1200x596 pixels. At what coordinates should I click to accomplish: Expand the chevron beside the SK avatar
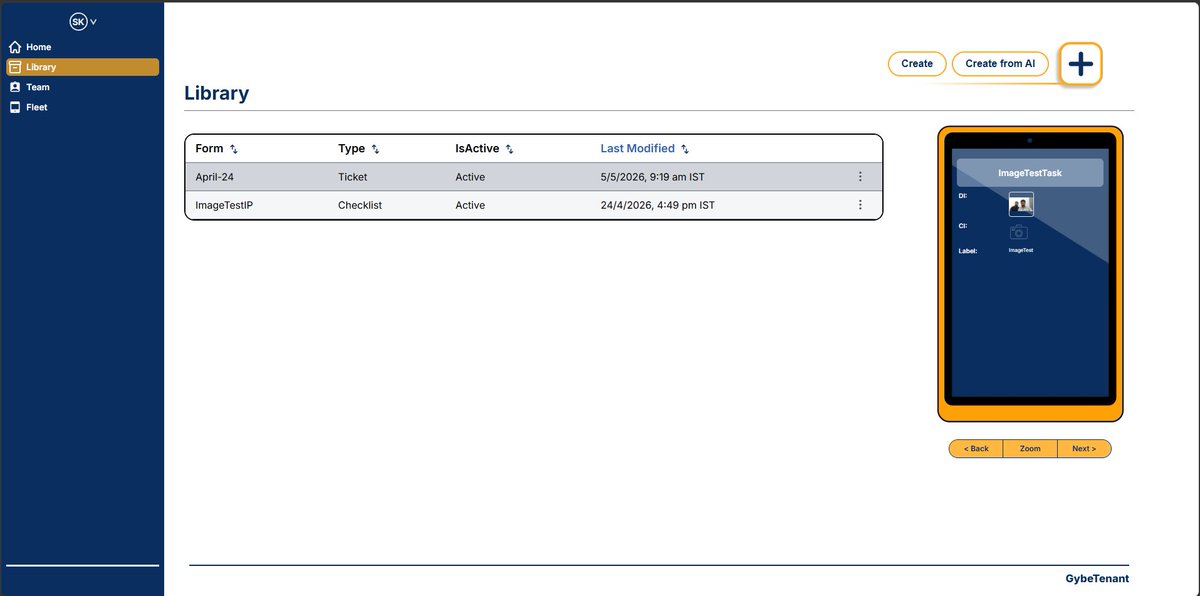click(94, 22)
